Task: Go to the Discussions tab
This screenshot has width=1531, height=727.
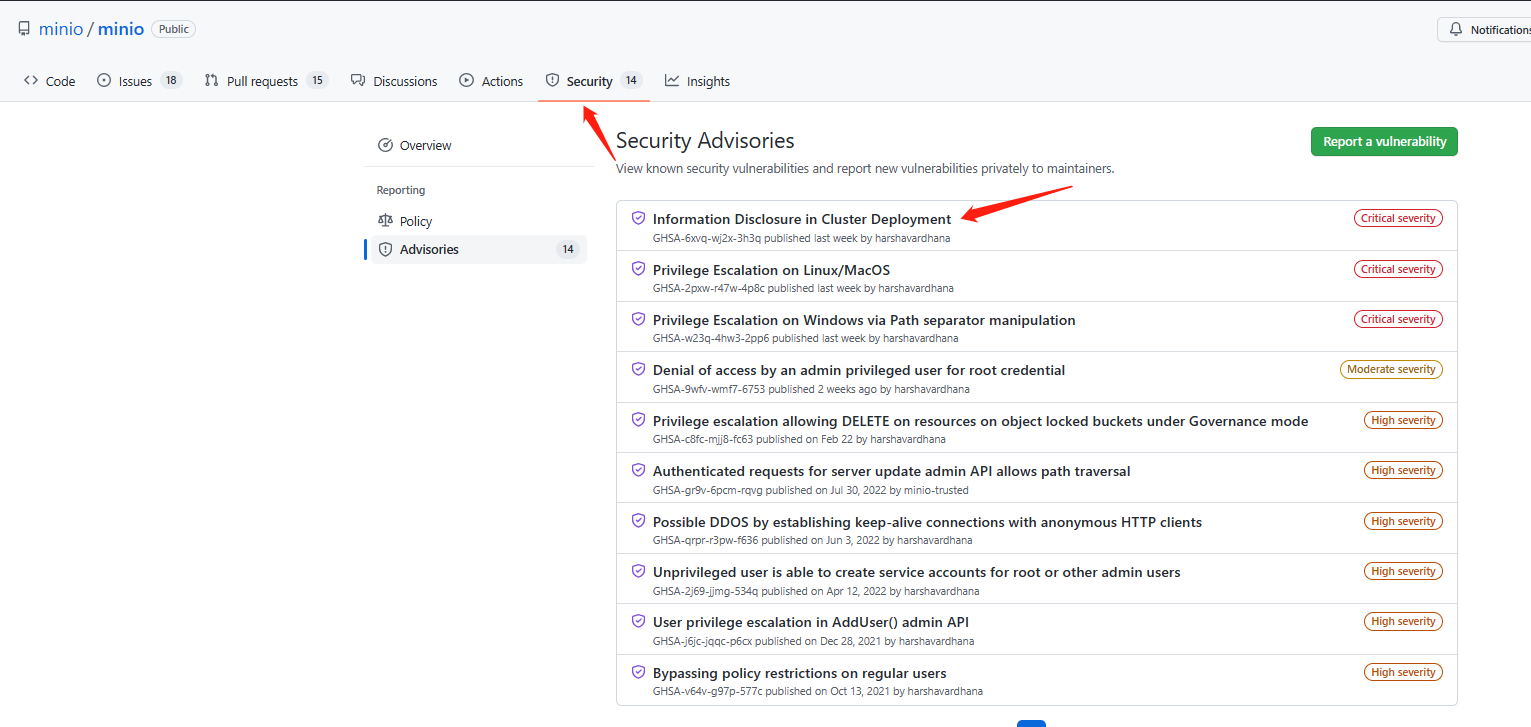Action: [394, 81]
